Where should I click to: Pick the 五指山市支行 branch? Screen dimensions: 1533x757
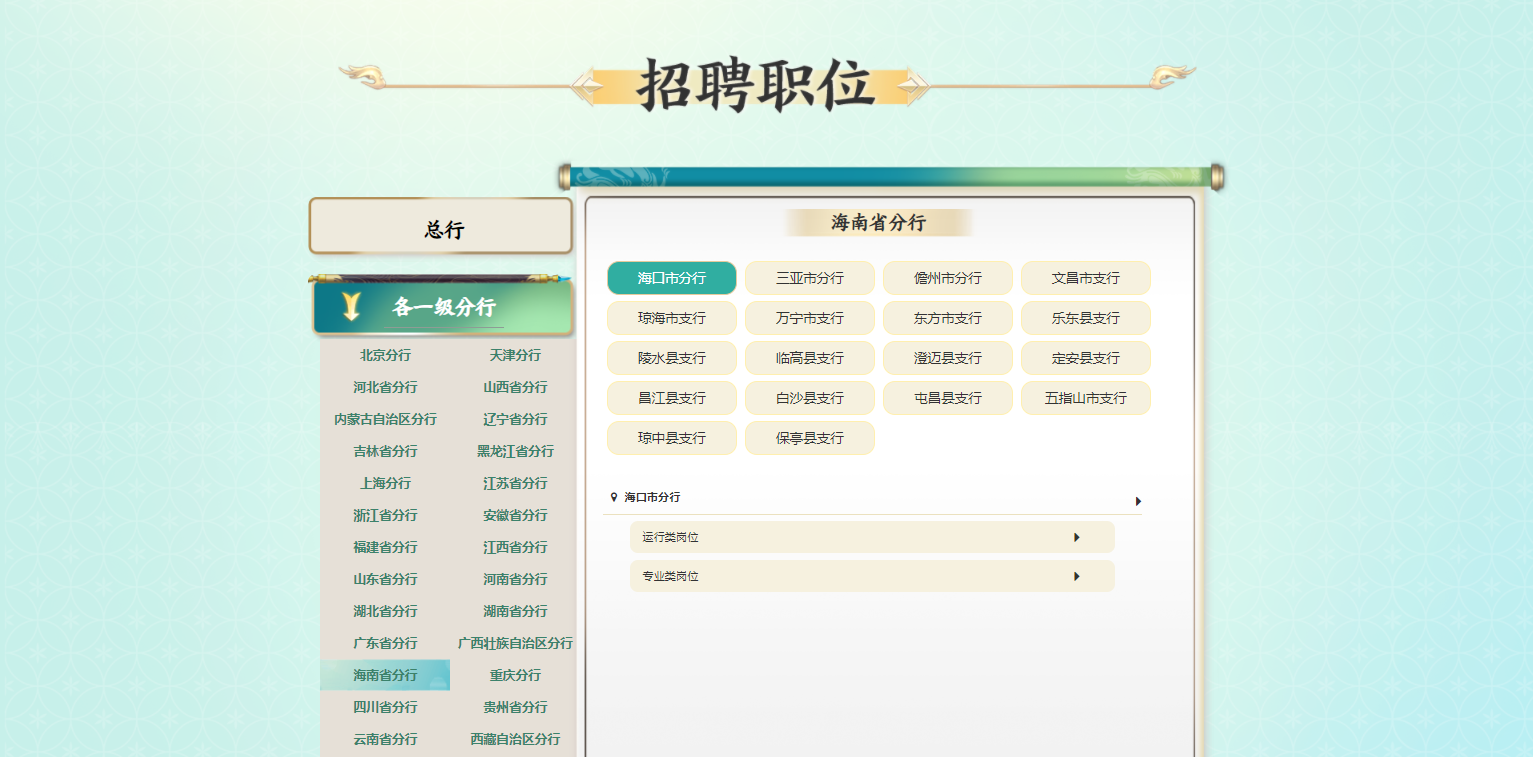click(1086, 398)
